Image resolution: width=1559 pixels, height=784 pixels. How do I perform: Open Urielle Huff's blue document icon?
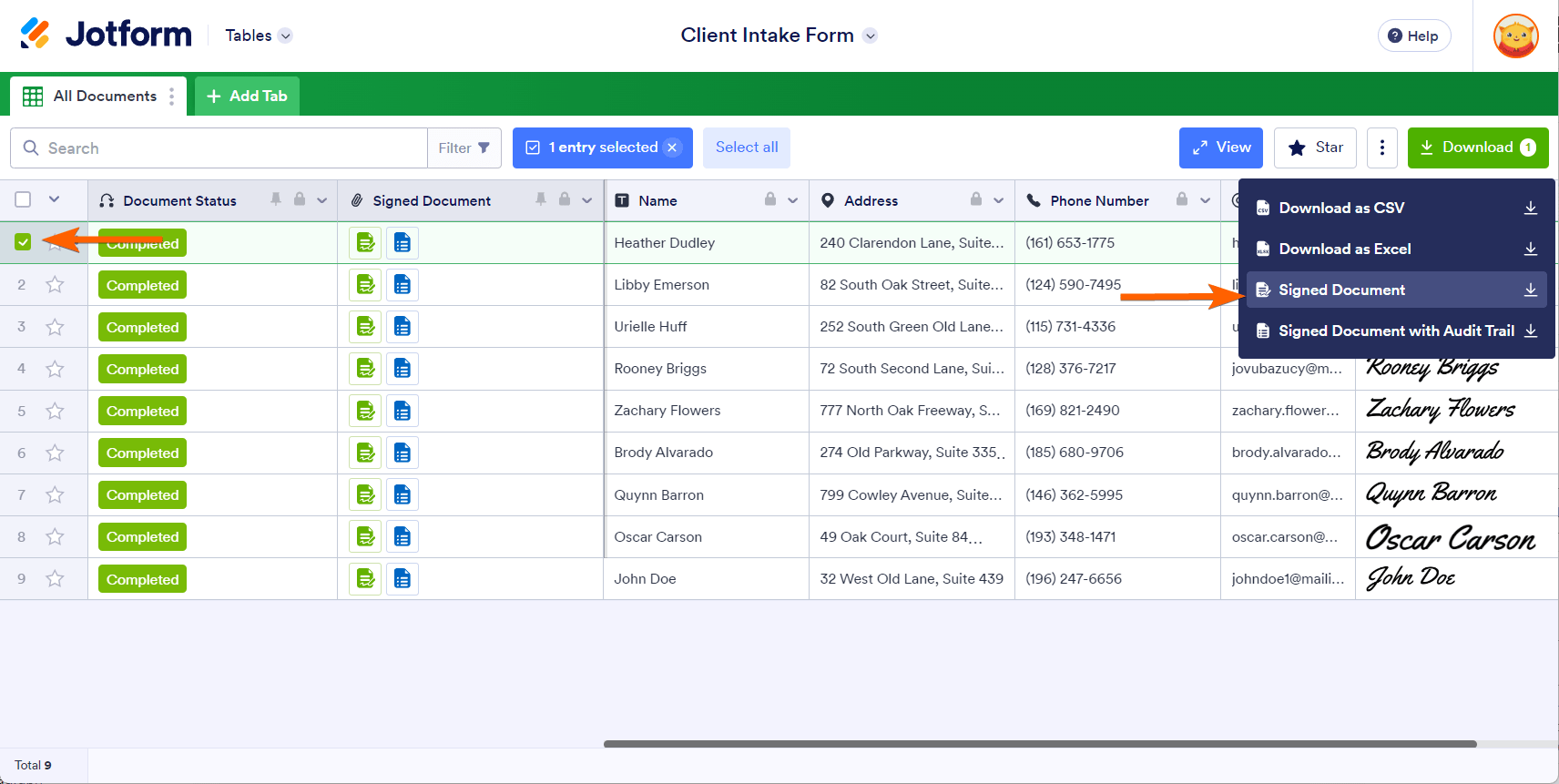pos(402,327)
